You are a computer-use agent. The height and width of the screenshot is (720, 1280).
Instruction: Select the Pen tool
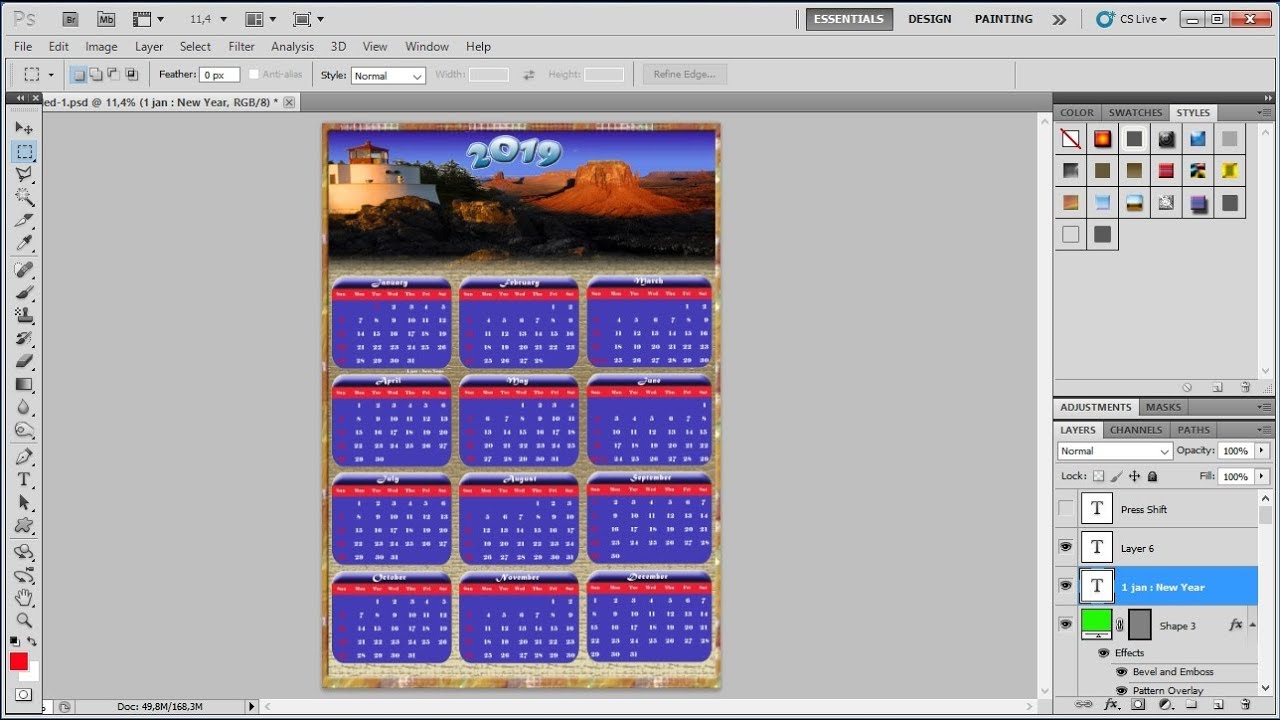coord(24,457)
